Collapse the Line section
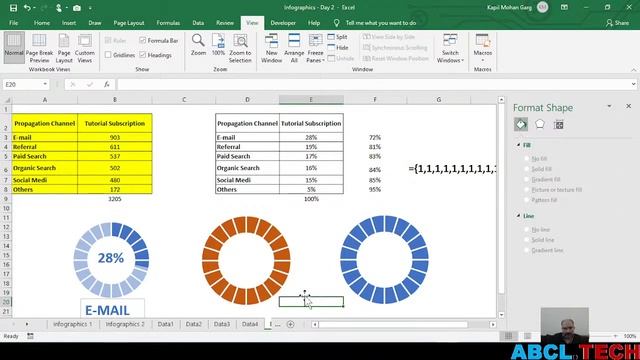640x360 pixels. [x=518, y=216]
